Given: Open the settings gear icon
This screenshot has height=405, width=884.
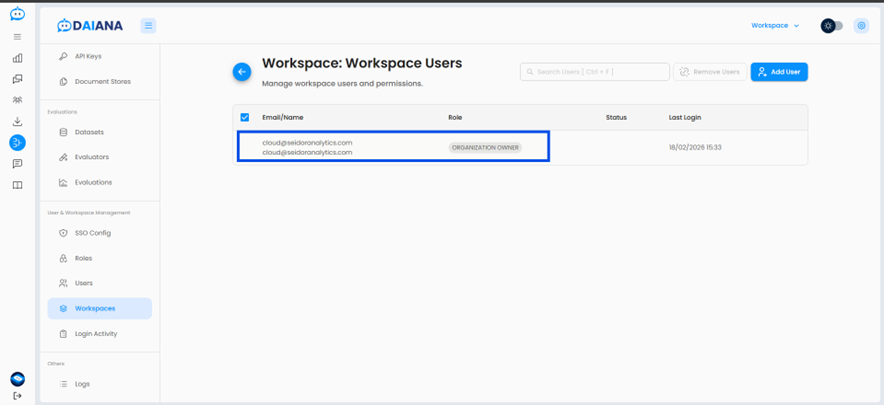Looking at the screenshot, I should (861, 26).
